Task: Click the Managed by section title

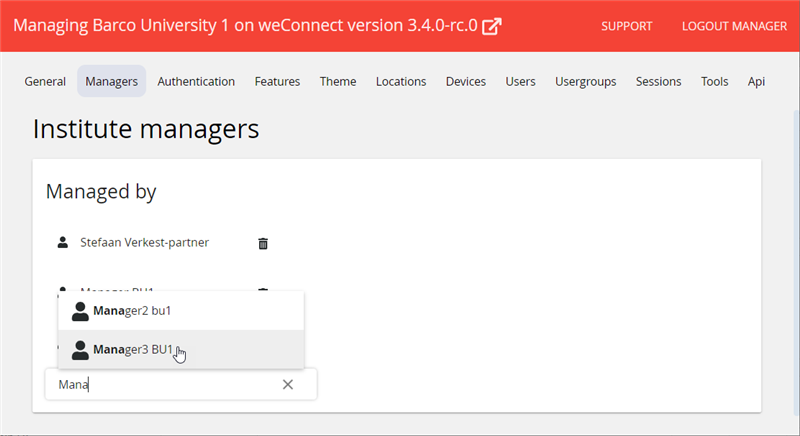Action: point(101,192)
